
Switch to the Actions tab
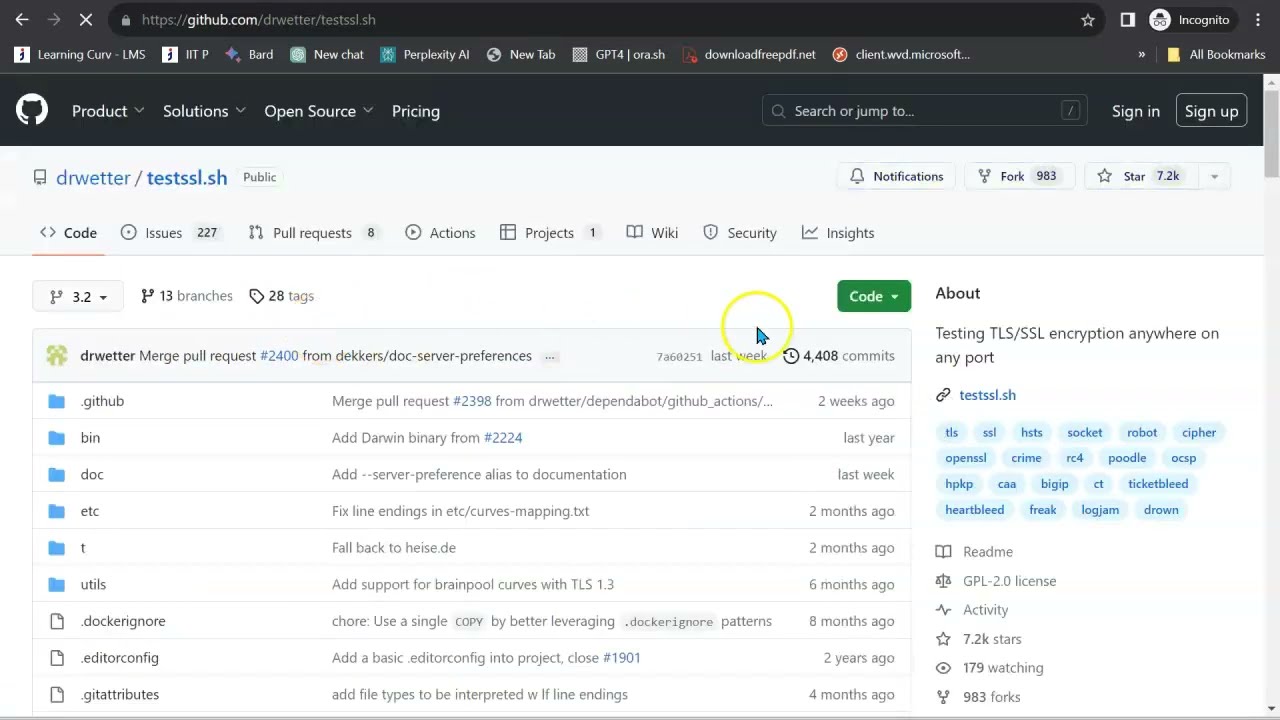[x=441, y=233]
